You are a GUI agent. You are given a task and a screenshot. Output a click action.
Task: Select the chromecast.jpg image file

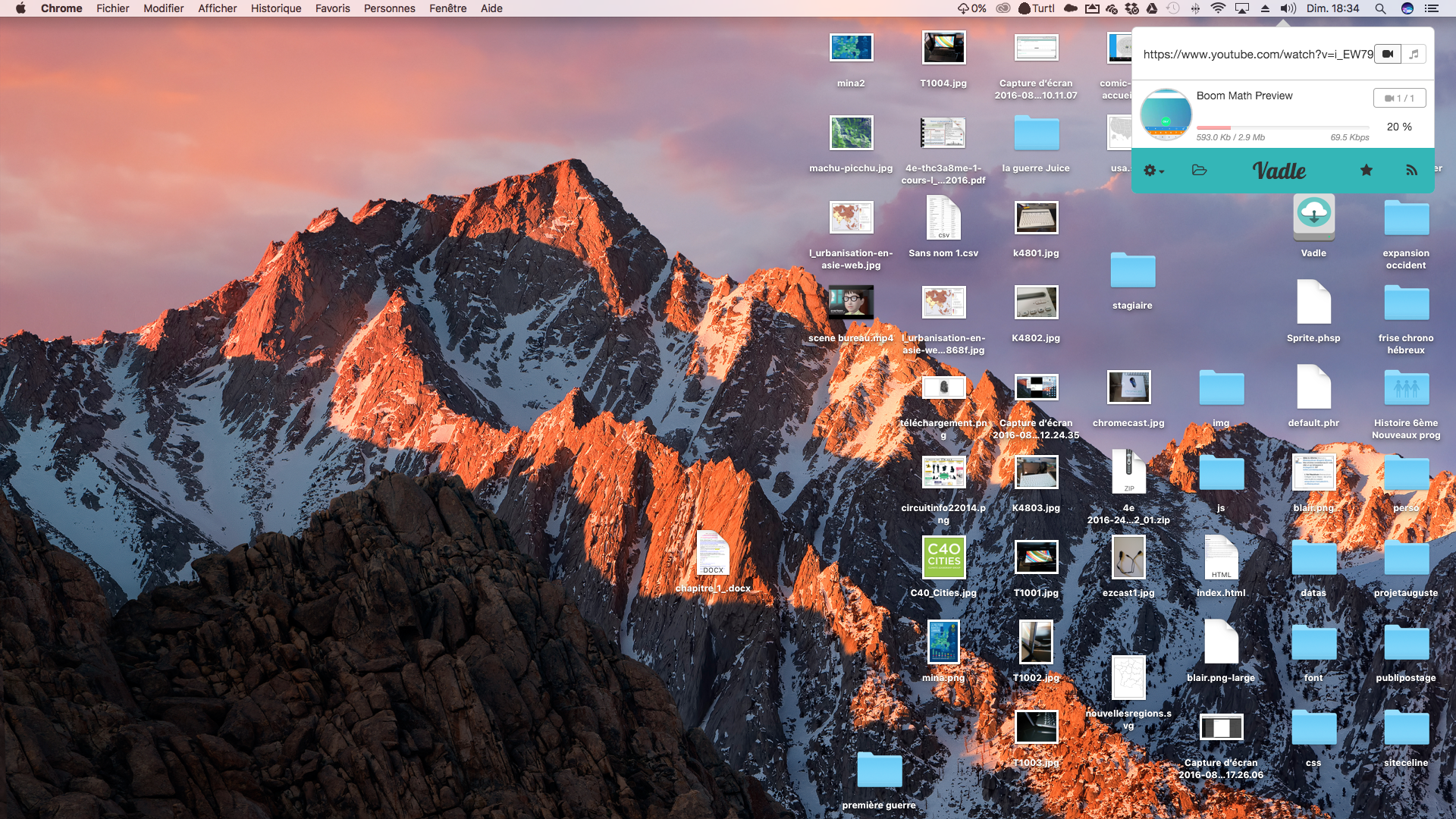tap(1128, 387)
